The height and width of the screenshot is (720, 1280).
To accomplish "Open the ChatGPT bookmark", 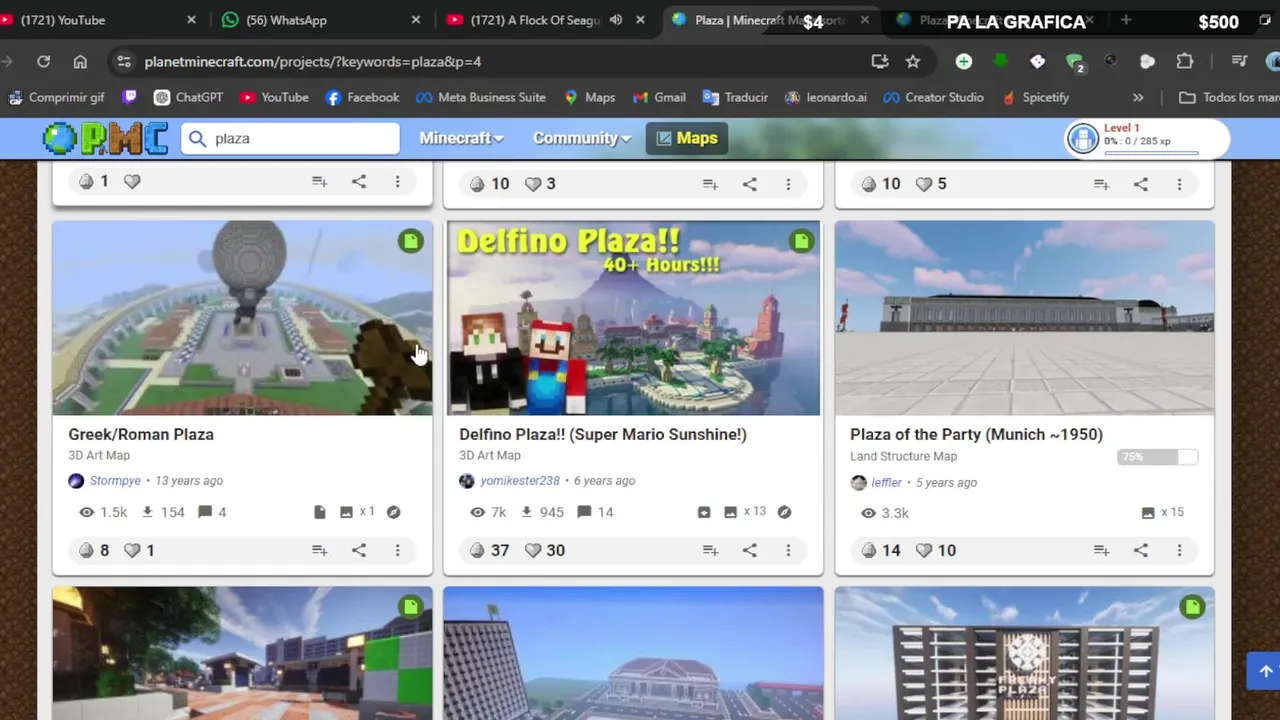I will tap(188, 97).
